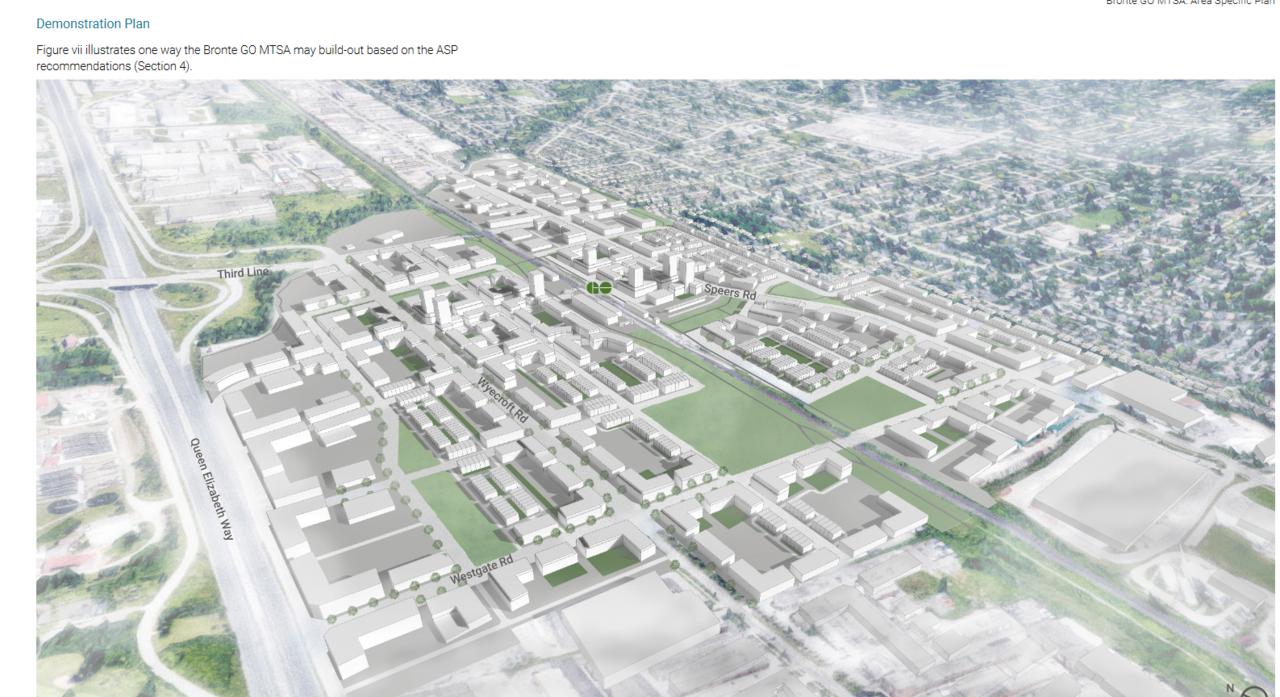Click the 'Speers Rd' road label
The height and width of the screenshot is (697, 1280).
pyautogui.click(x=730, y=292)
